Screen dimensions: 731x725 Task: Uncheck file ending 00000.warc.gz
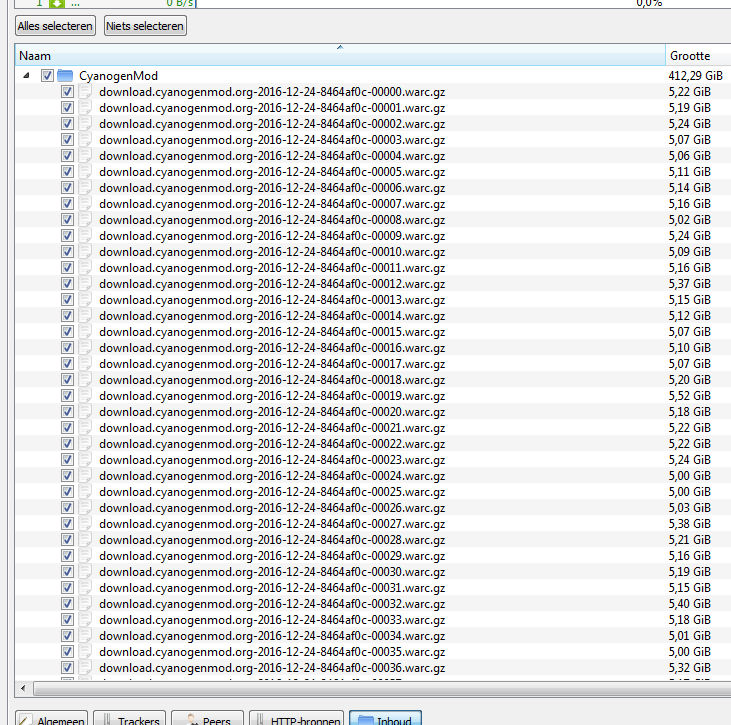[67, 92]
